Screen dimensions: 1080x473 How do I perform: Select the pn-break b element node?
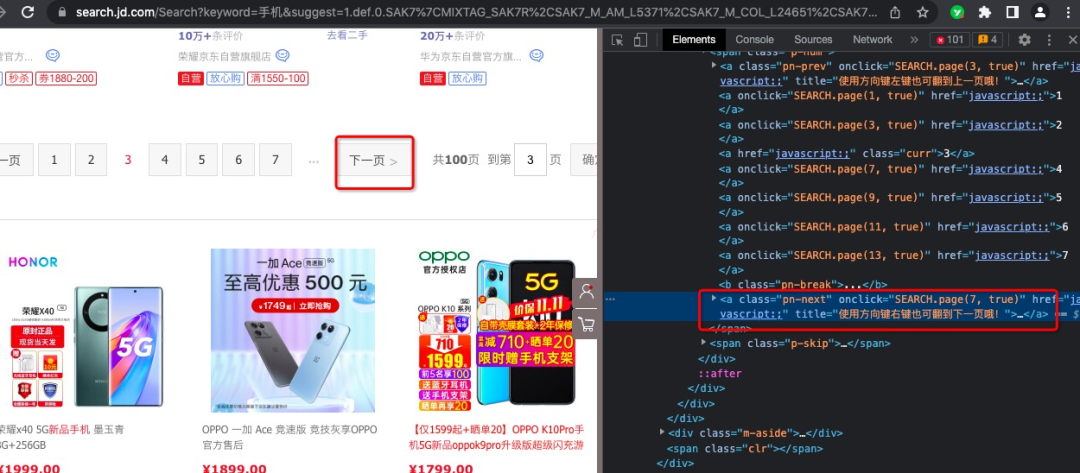pyautogui.click(x=803, y=284)
